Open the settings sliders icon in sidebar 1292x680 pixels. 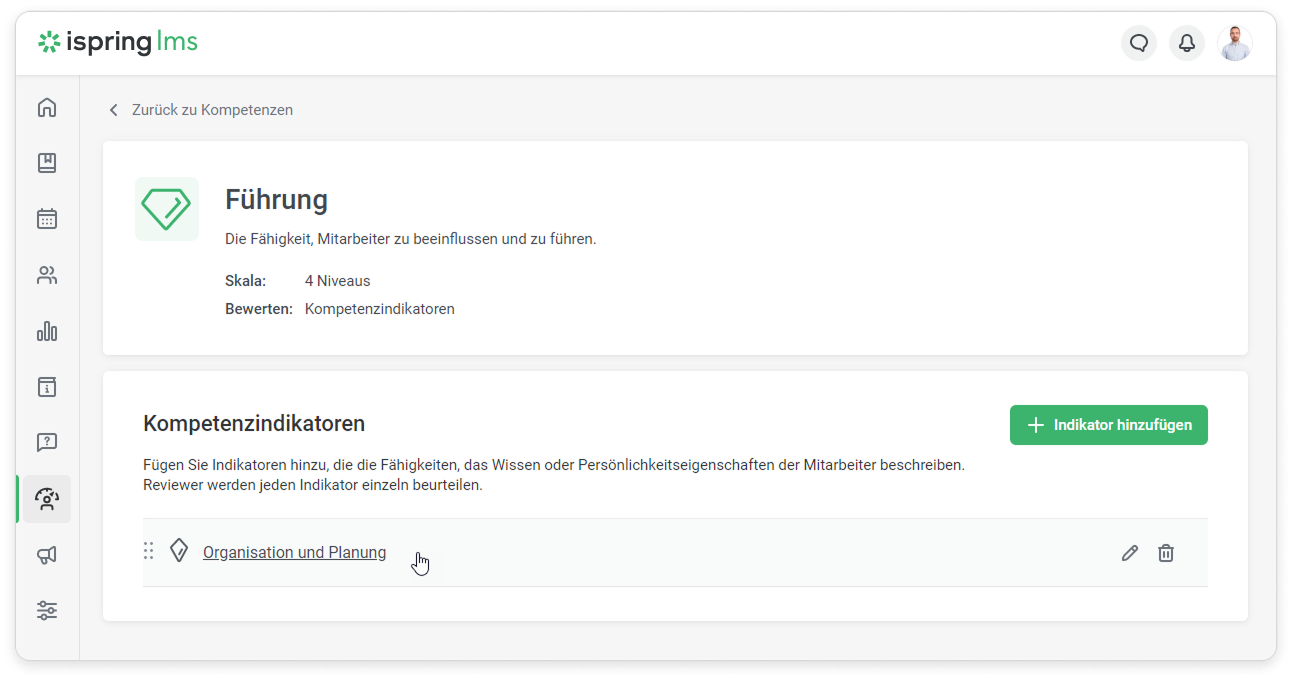[47, 610]
